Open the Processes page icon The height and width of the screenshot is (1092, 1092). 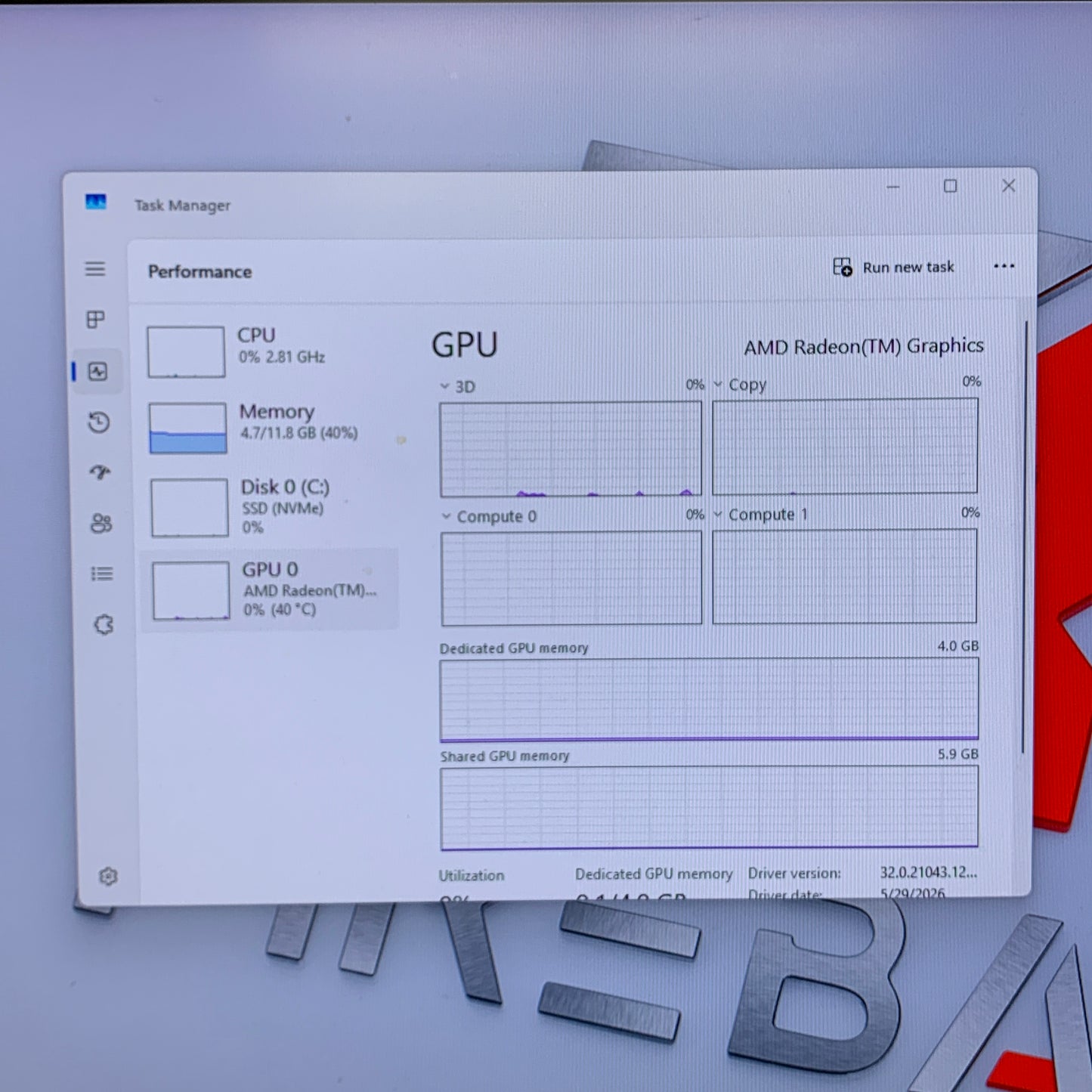click(96, 320)
